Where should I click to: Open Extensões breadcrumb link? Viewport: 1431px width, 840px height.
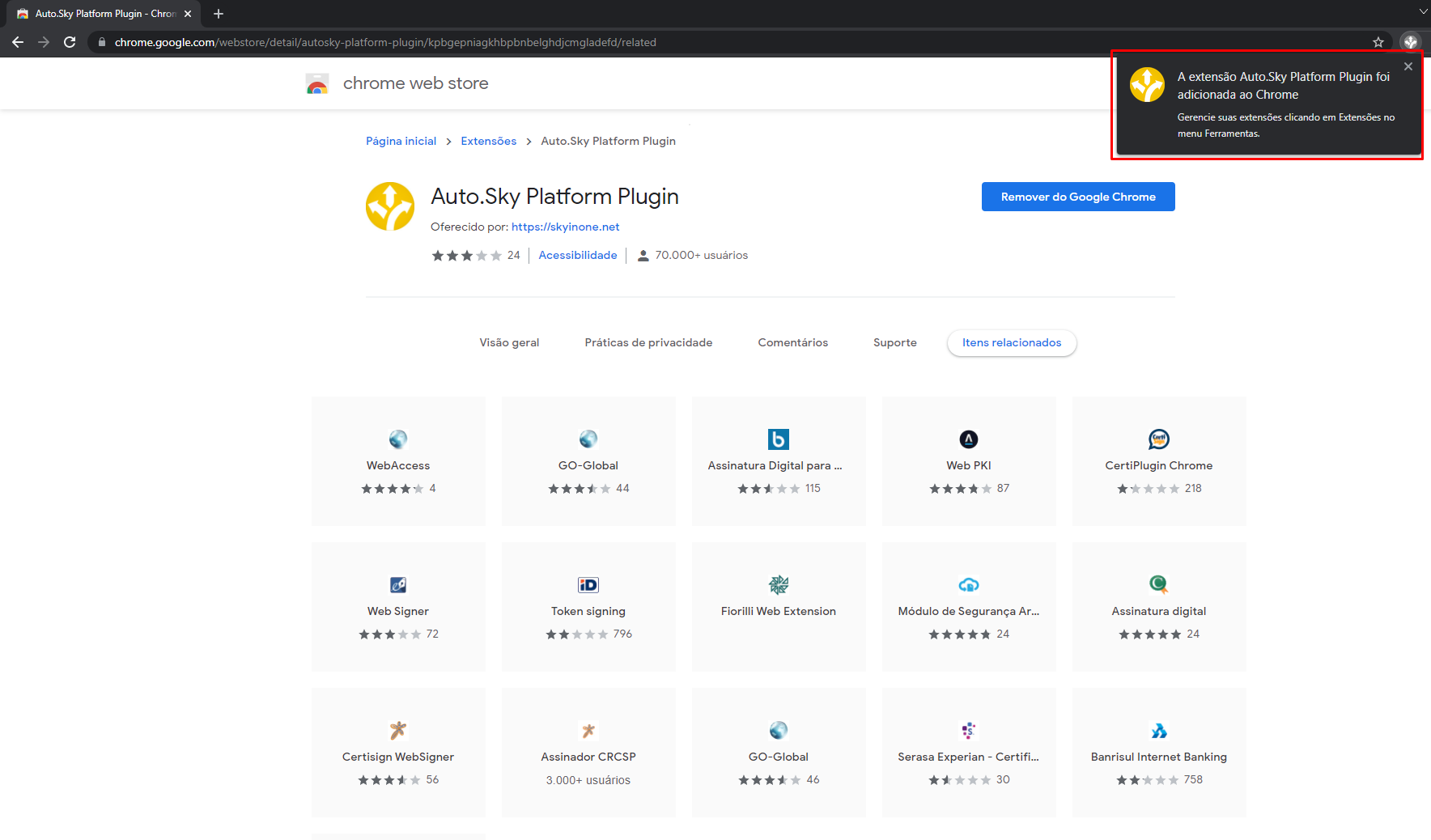pyautogui.click(x=488, y=141)
